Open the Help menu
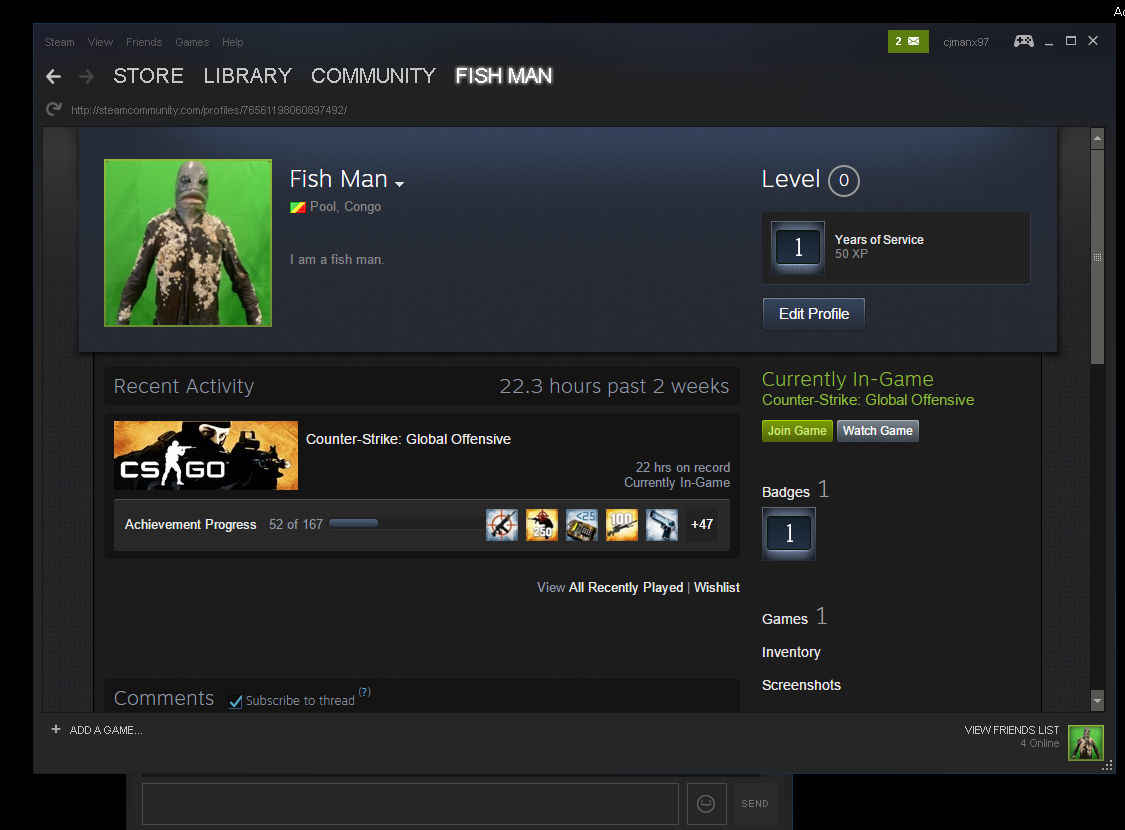Screen dimensions: 1125x830 coord(232,42)
